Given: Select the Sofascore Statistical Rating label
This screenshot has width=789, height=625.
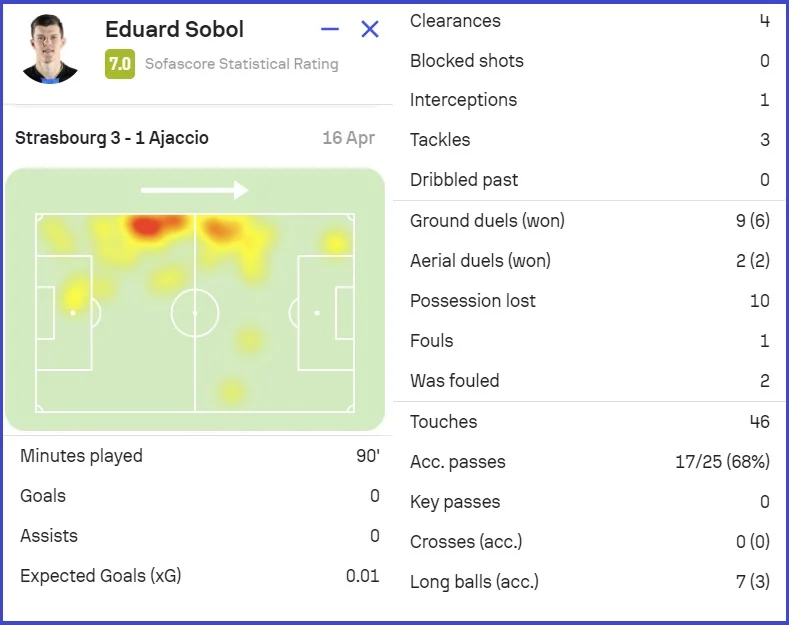Looking at the screenshot, I should coord(241,64).
